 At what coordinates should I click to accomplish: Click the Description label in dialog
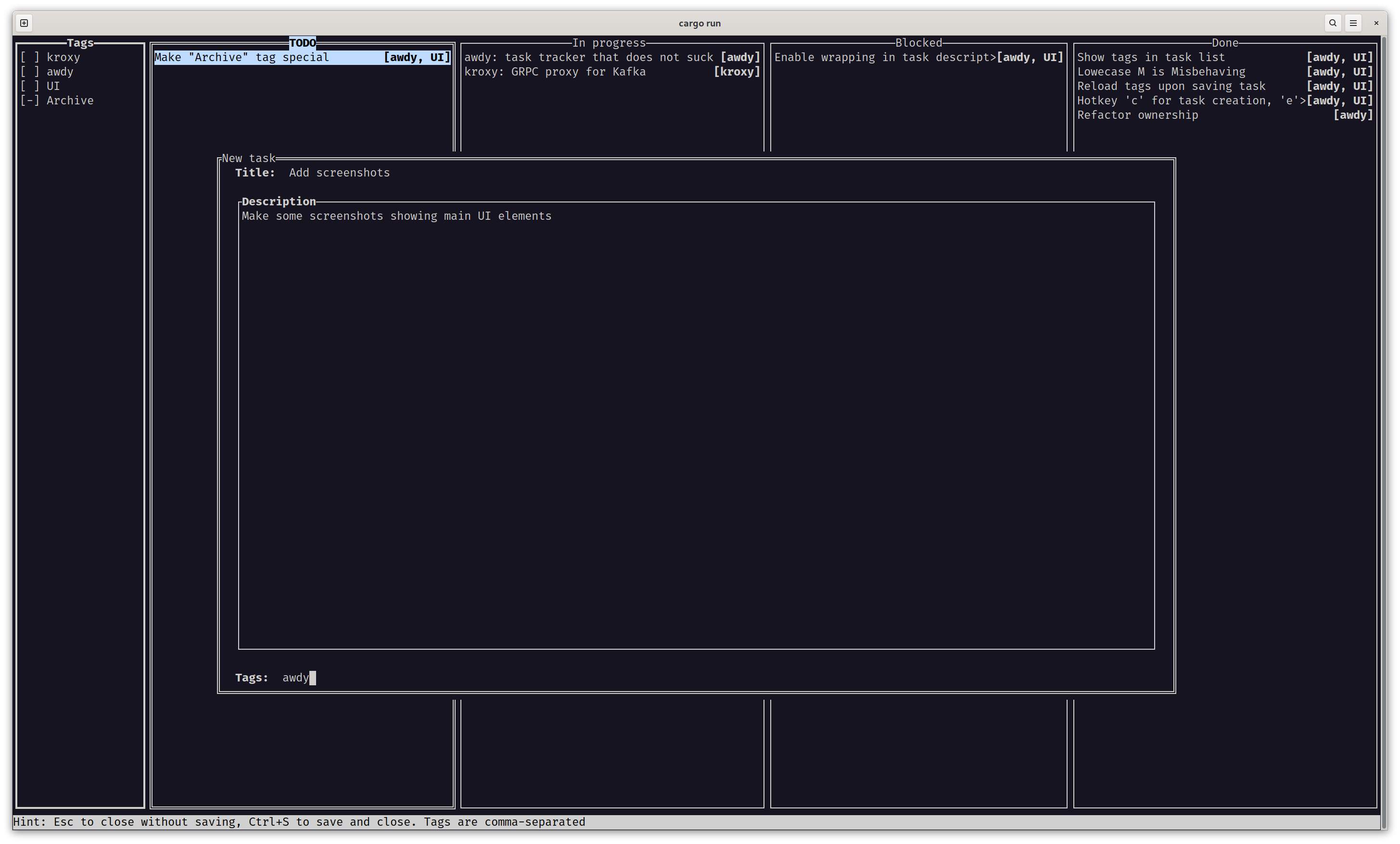tap(279, 202)
